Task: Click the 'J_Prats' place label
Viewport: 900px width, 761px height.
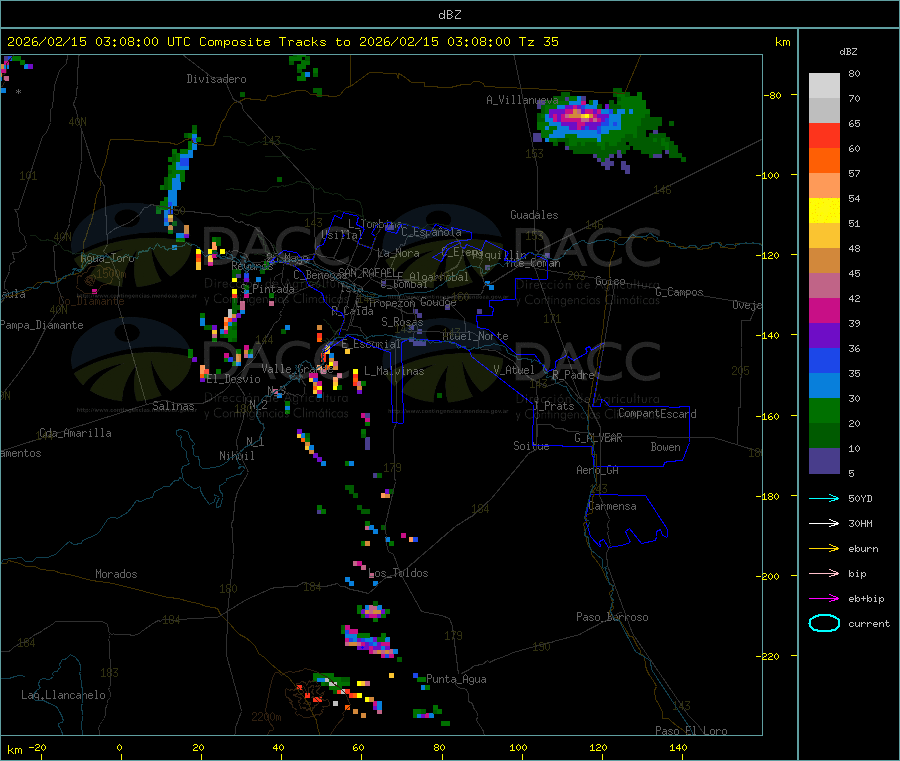Action: click(x=553, y=406)
